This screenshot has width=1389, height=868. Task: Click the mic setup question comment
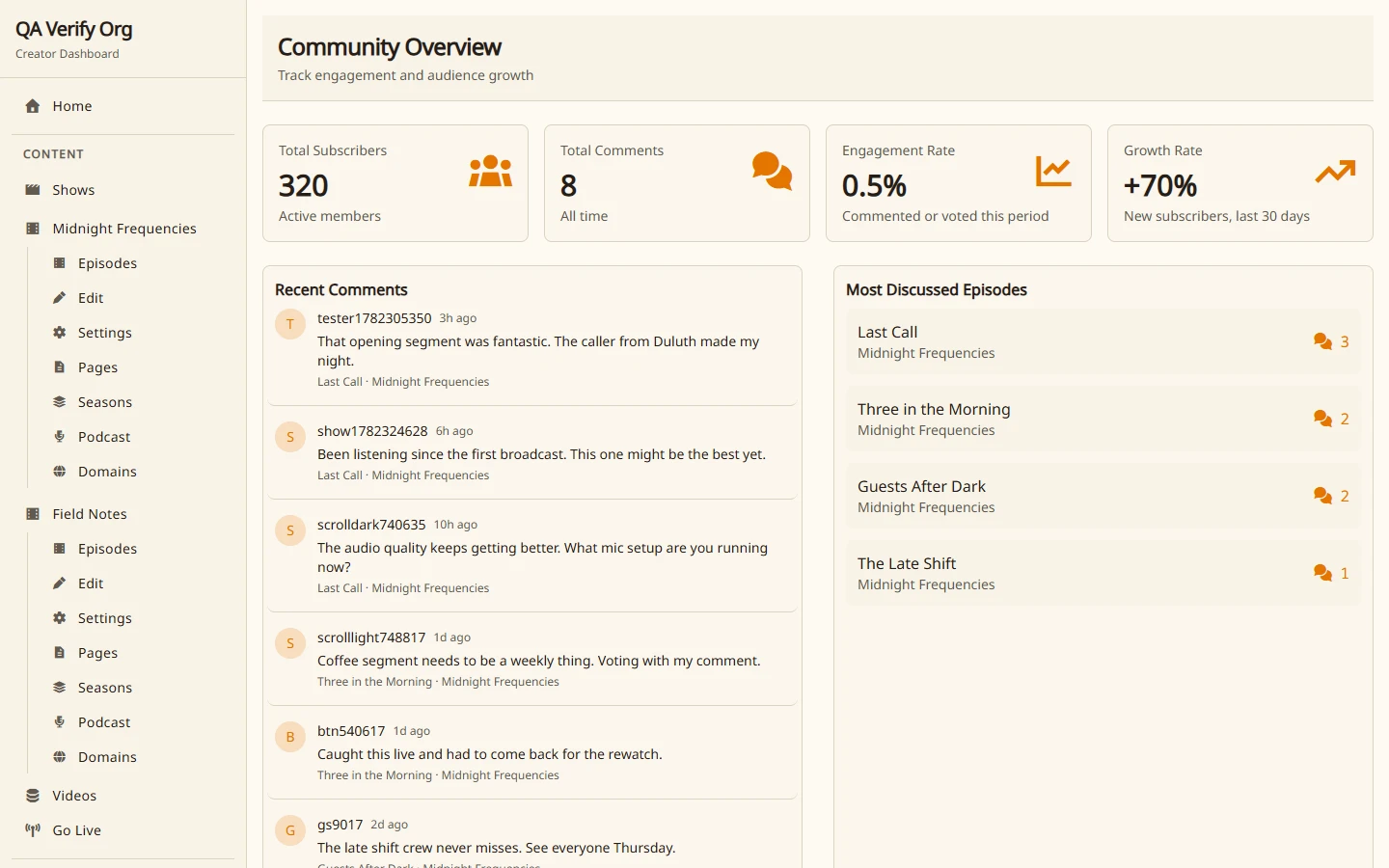pos(543,557)
